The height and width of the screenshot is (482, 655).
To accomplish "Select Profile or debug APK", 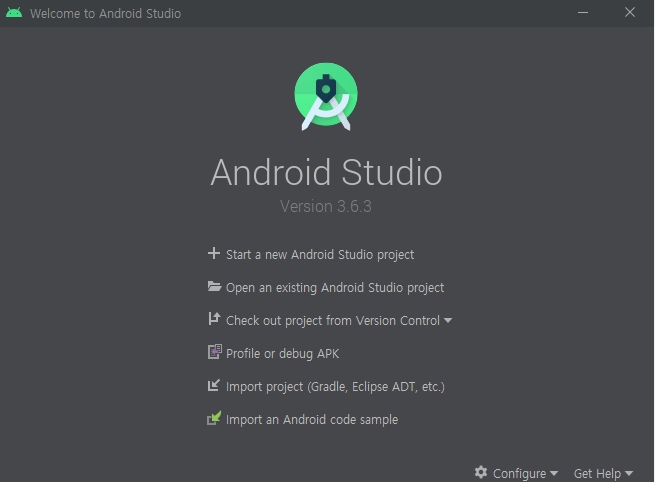I will tap(282, 353).
